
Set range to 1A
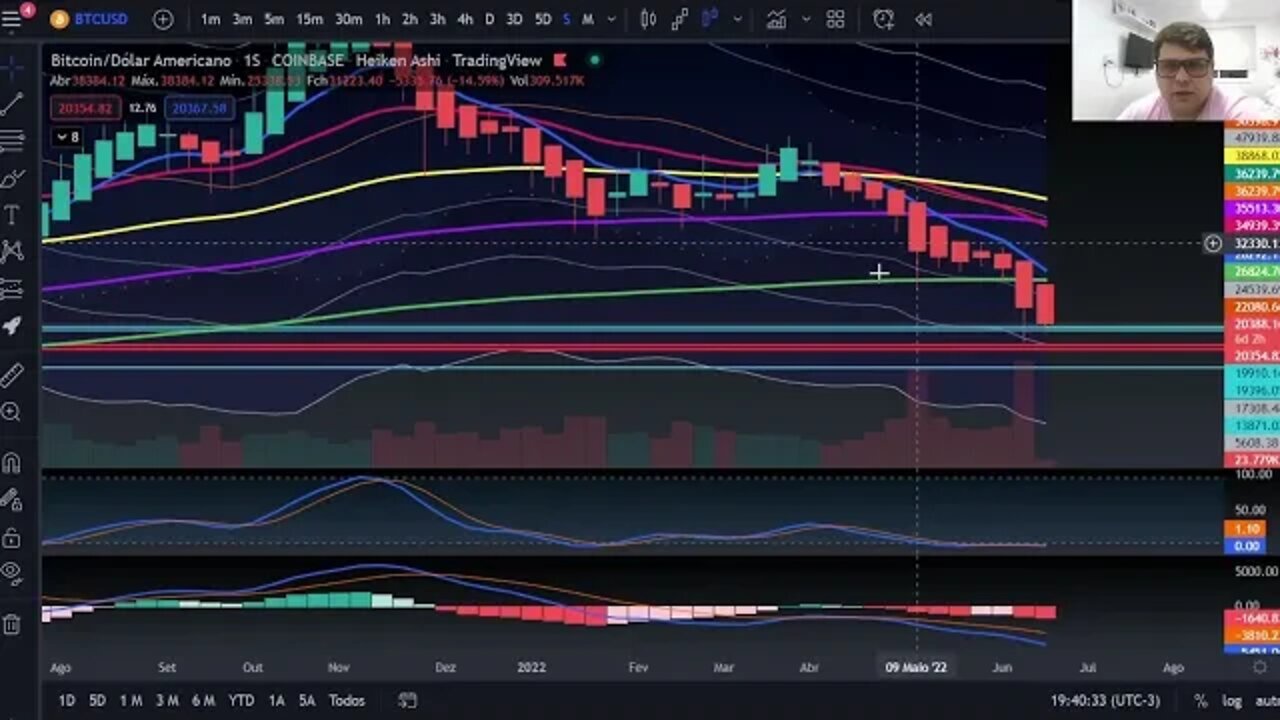coord(276,700)
